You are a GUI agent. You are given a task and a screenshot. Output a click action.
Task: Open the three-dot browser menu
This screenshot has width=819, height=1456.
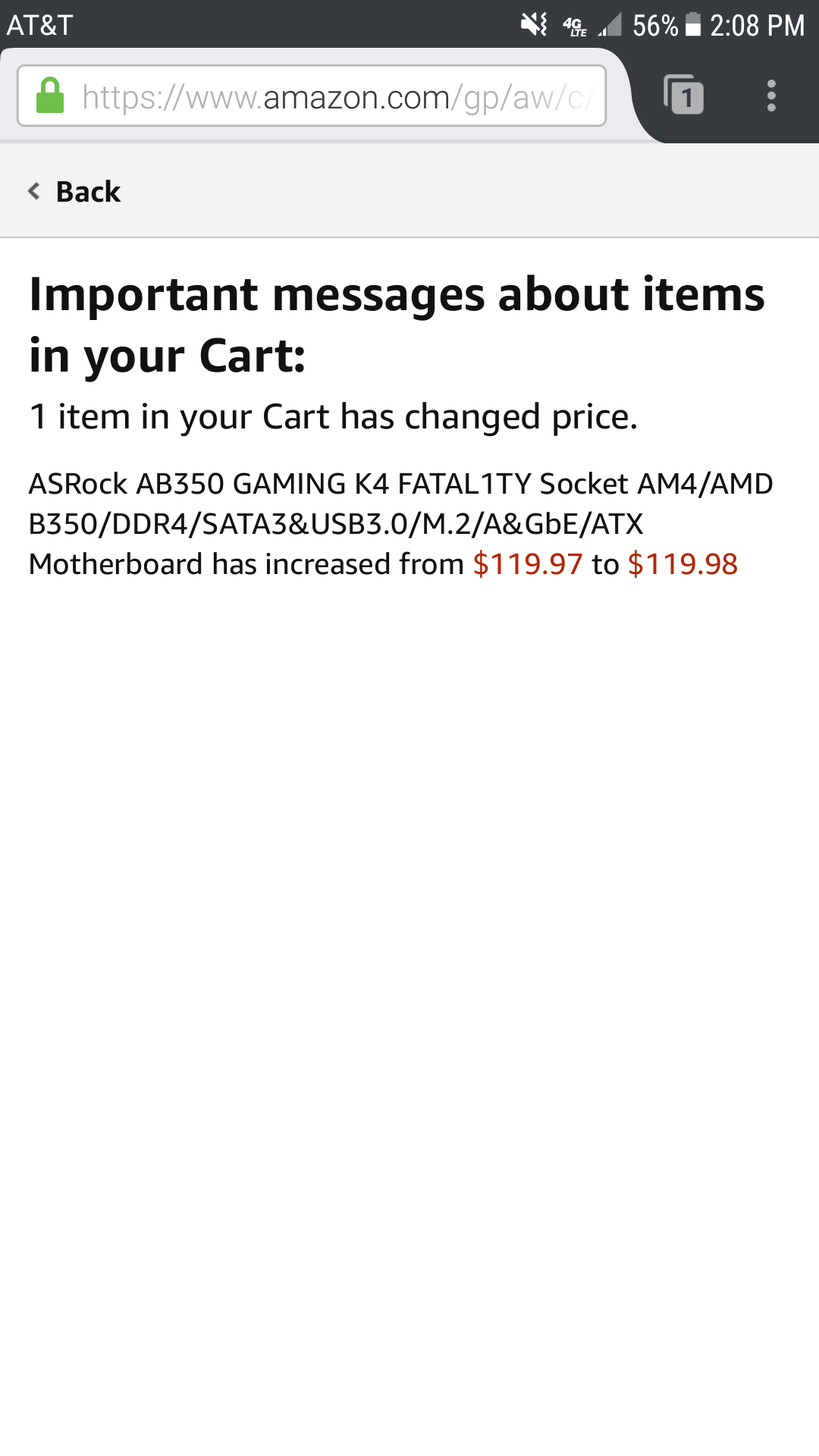pyautogui.click(x=771, y=96)
